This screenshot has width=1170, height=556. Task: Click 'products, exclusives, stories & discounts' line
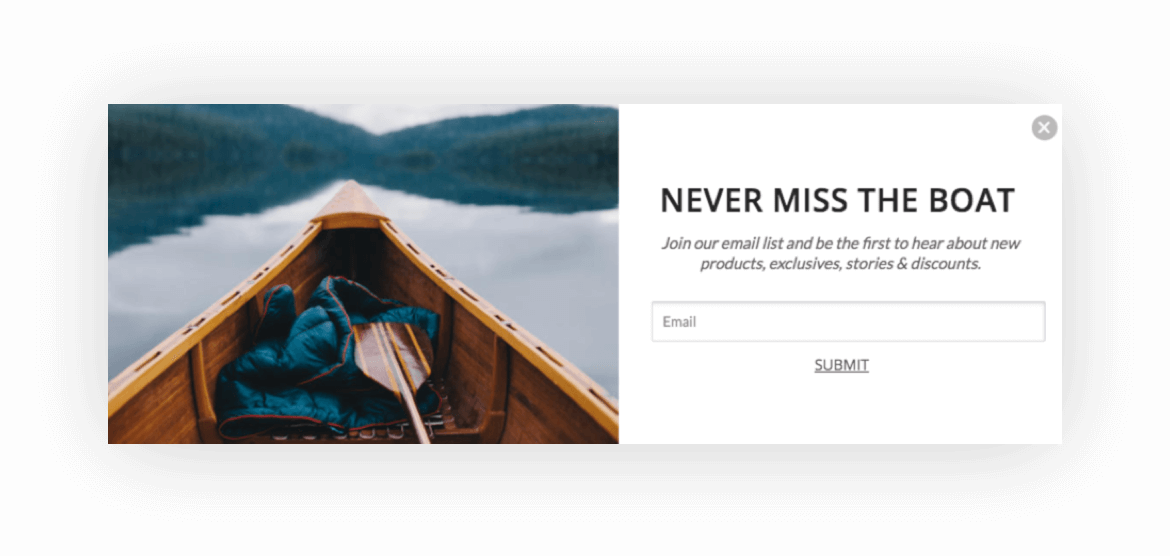[840, 263]
